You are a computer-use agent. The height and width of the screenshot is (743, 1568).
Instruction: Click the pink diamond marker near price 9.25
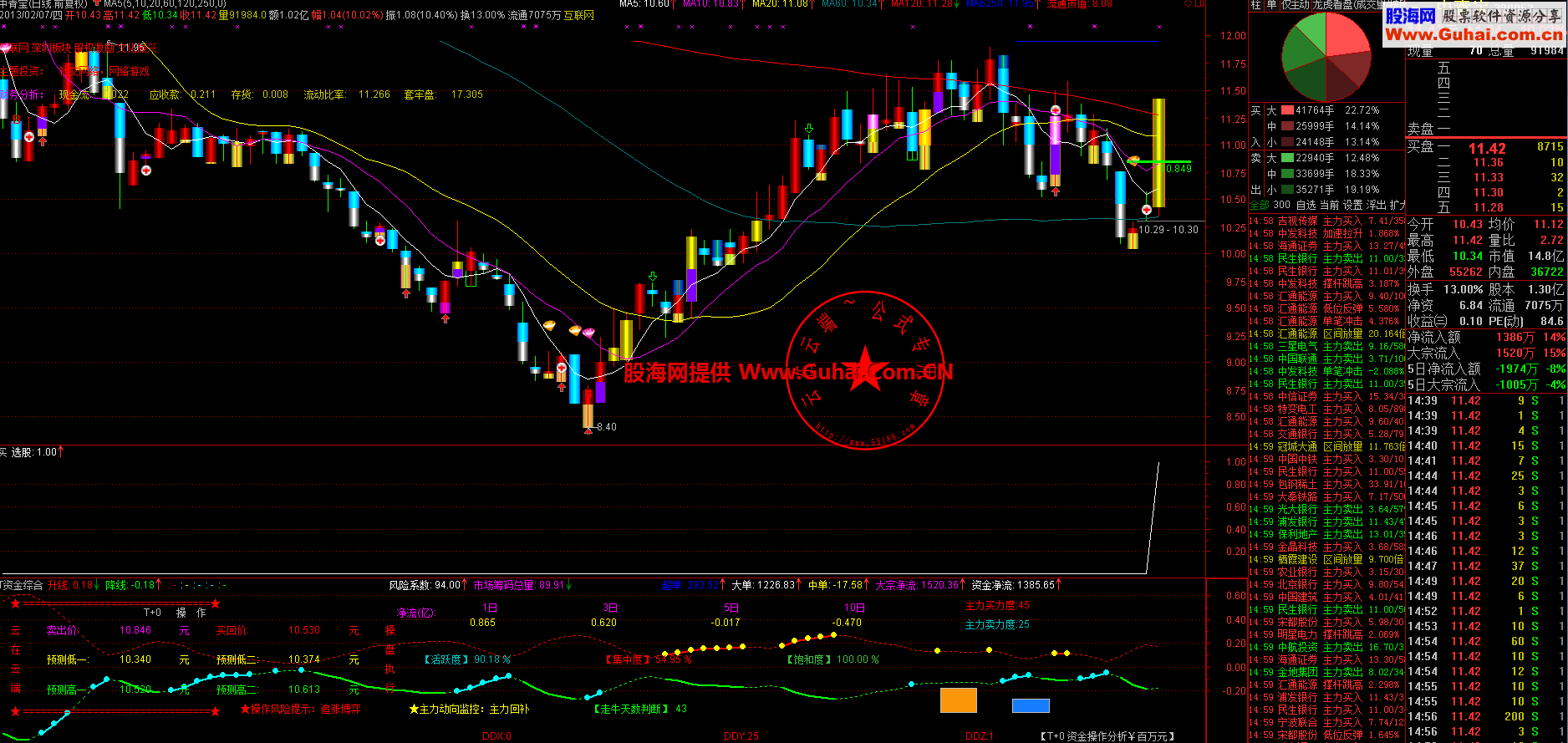pos(589,333)
